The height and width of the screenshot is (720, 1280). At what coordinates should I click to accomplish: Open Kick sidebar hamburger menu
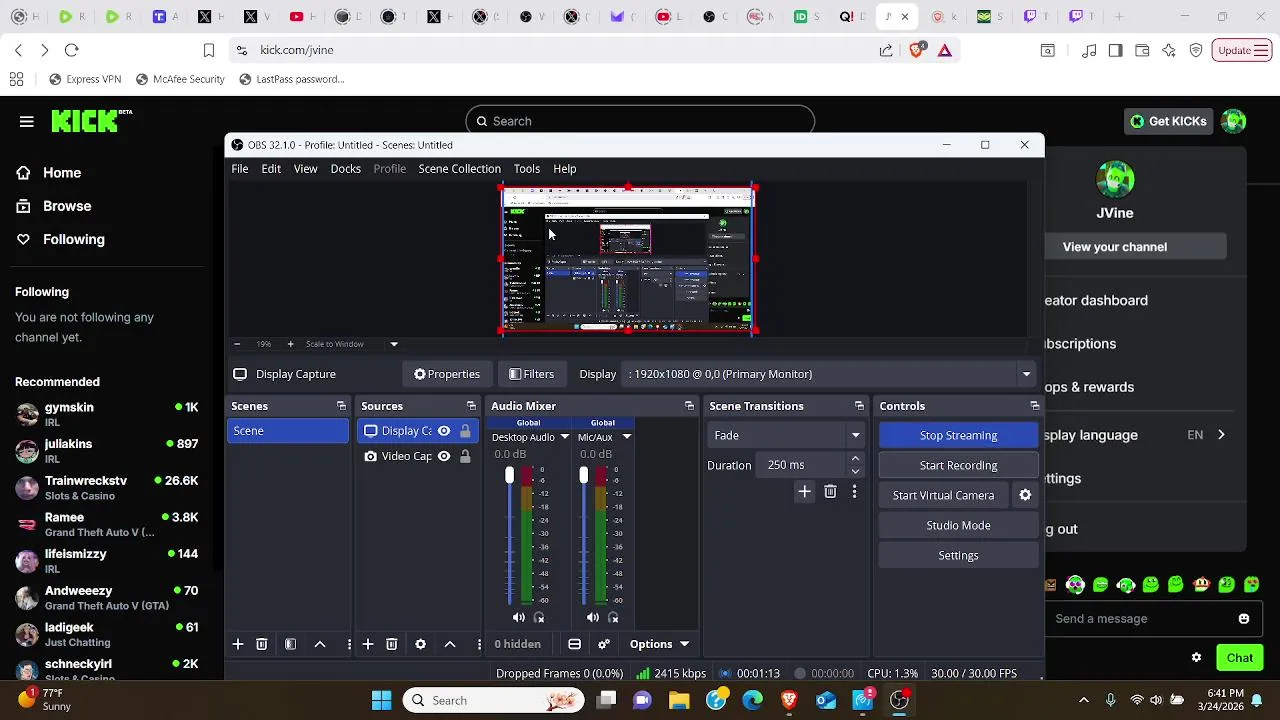pos(27,121)
